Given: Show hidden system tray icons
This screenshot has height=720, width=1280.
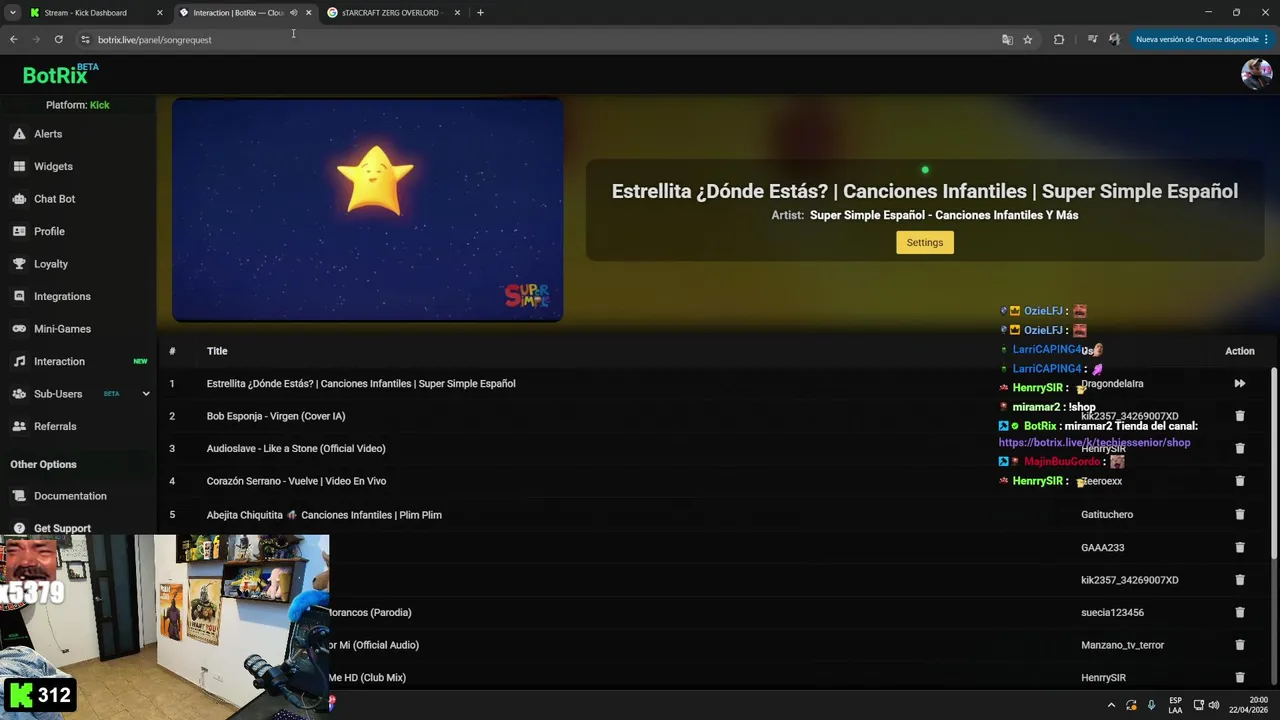Looking at the screenshot, I should 1111,705.
